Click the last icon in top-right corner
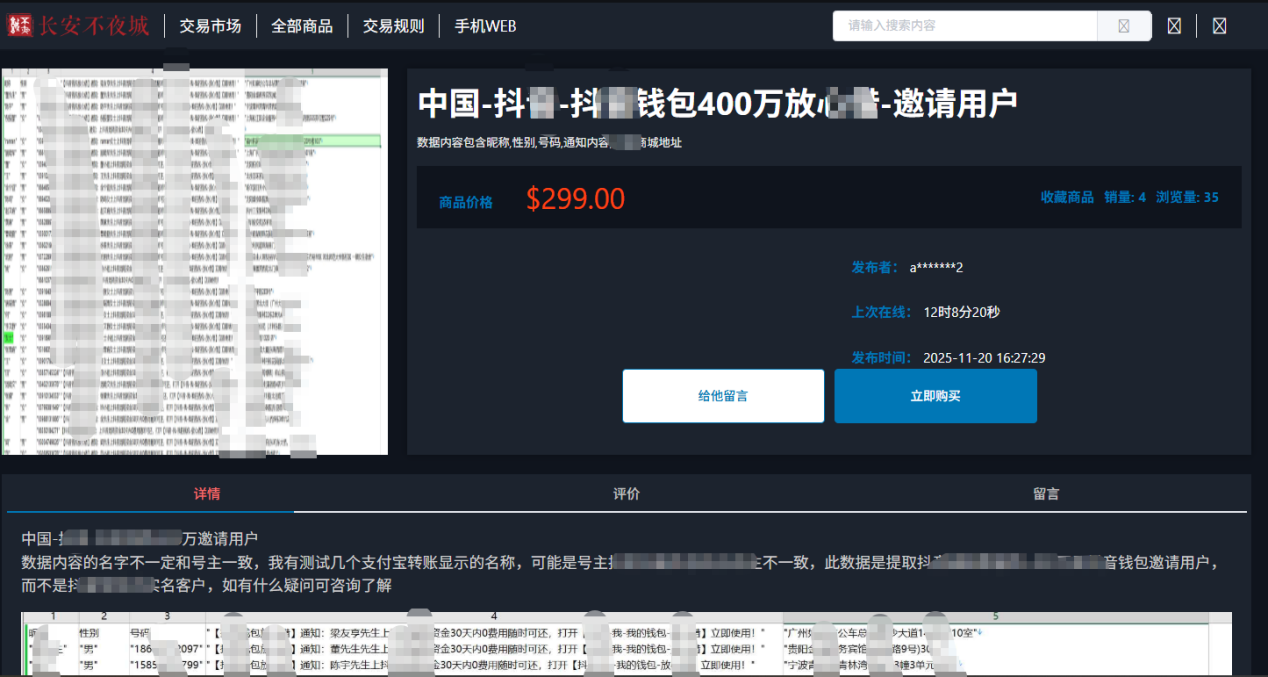This screenshot has width=1268, height=677. coord(1219,26)
